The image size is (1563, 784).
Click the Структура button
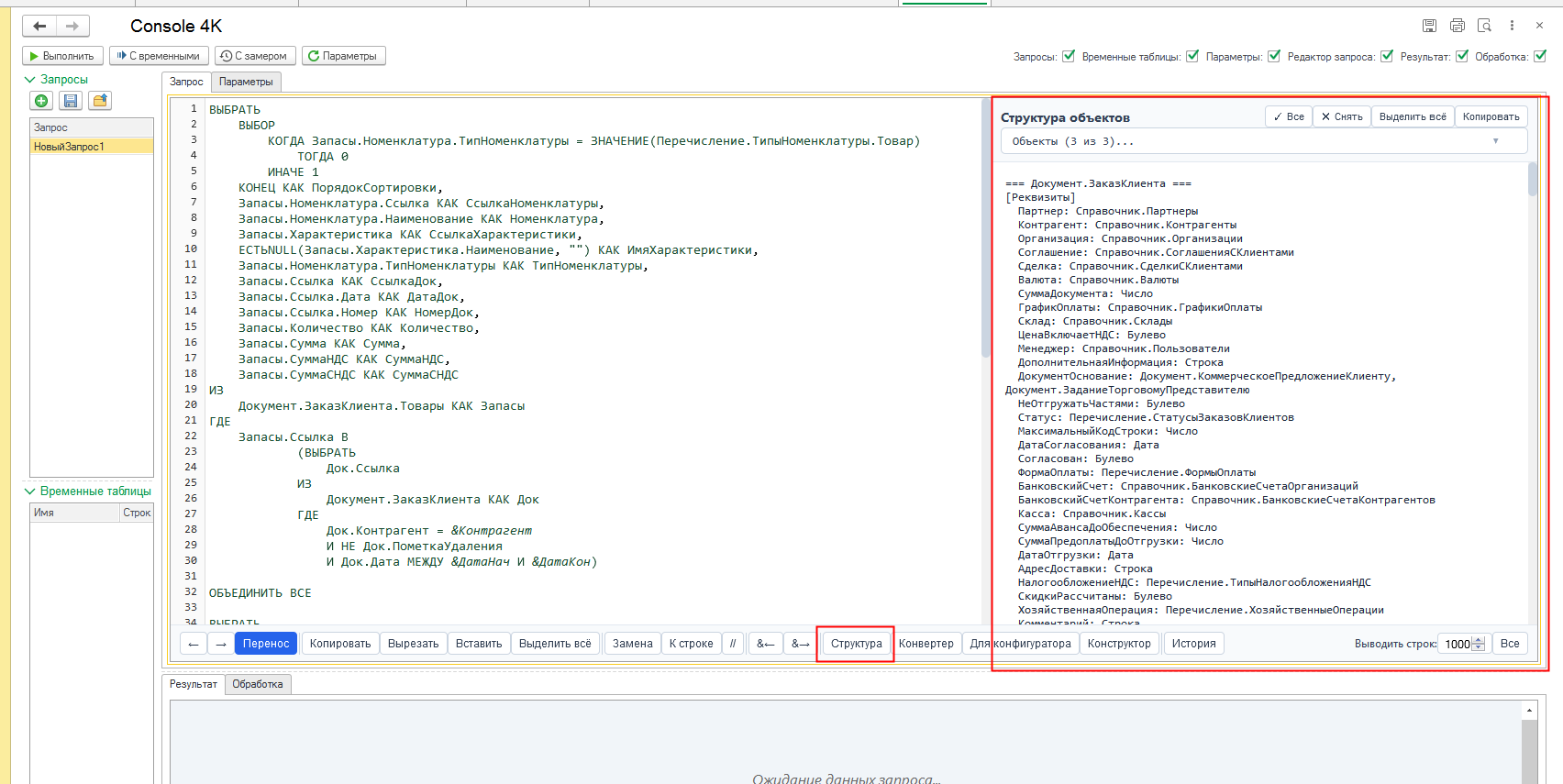[x=856, y=644]
